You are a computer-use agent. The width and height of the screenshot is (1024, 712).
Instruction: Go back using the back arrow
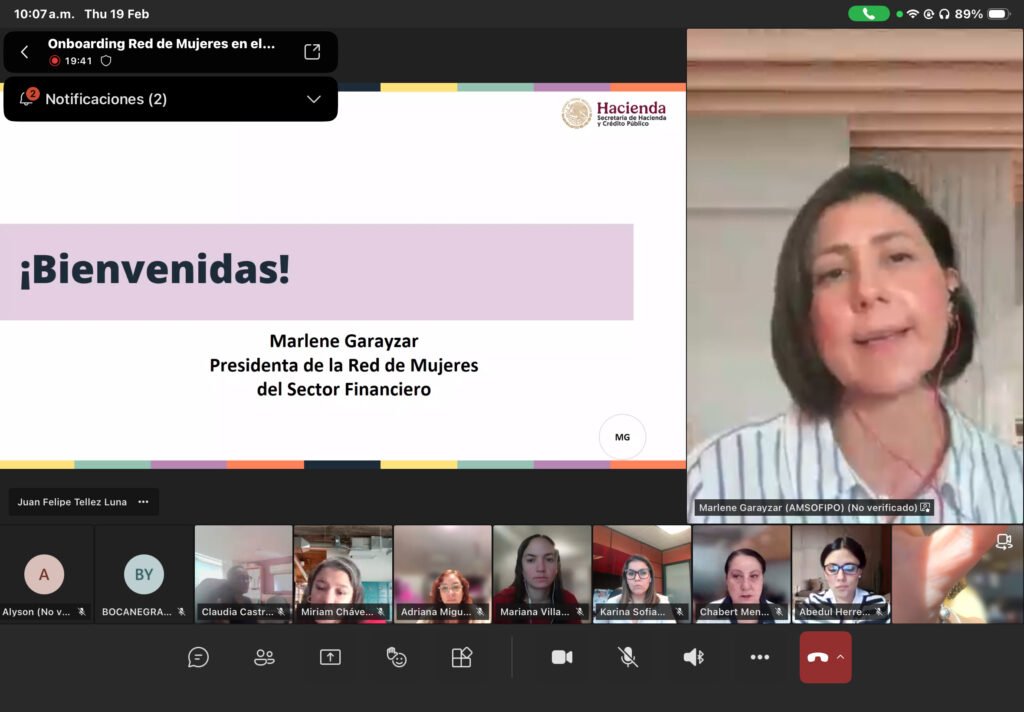click(x=25, y=52)
